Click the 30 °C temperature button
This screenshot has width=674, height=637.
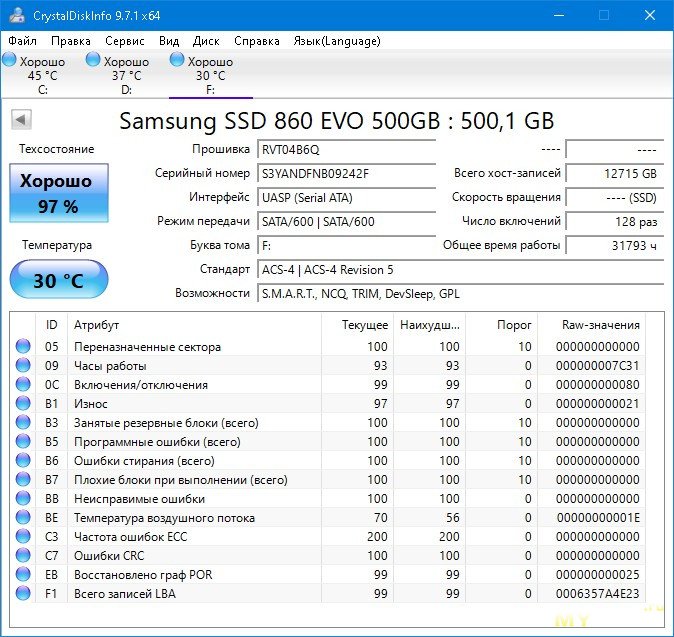(x=57, y=281)
